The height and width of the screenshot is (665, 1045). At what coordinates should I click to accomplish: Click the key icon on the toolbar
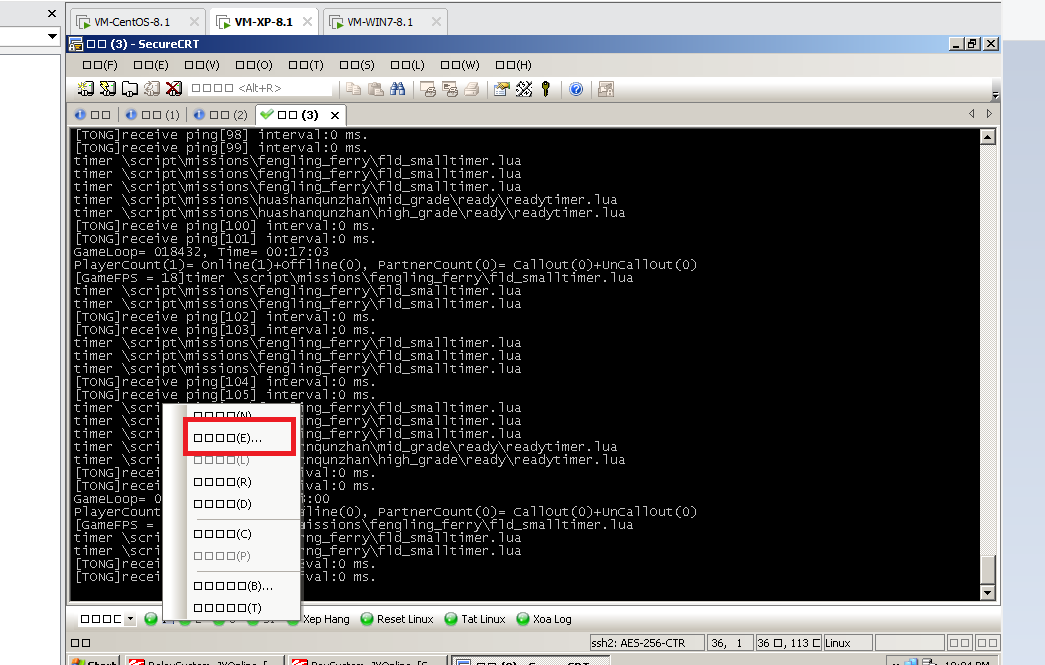pos(542,89)
